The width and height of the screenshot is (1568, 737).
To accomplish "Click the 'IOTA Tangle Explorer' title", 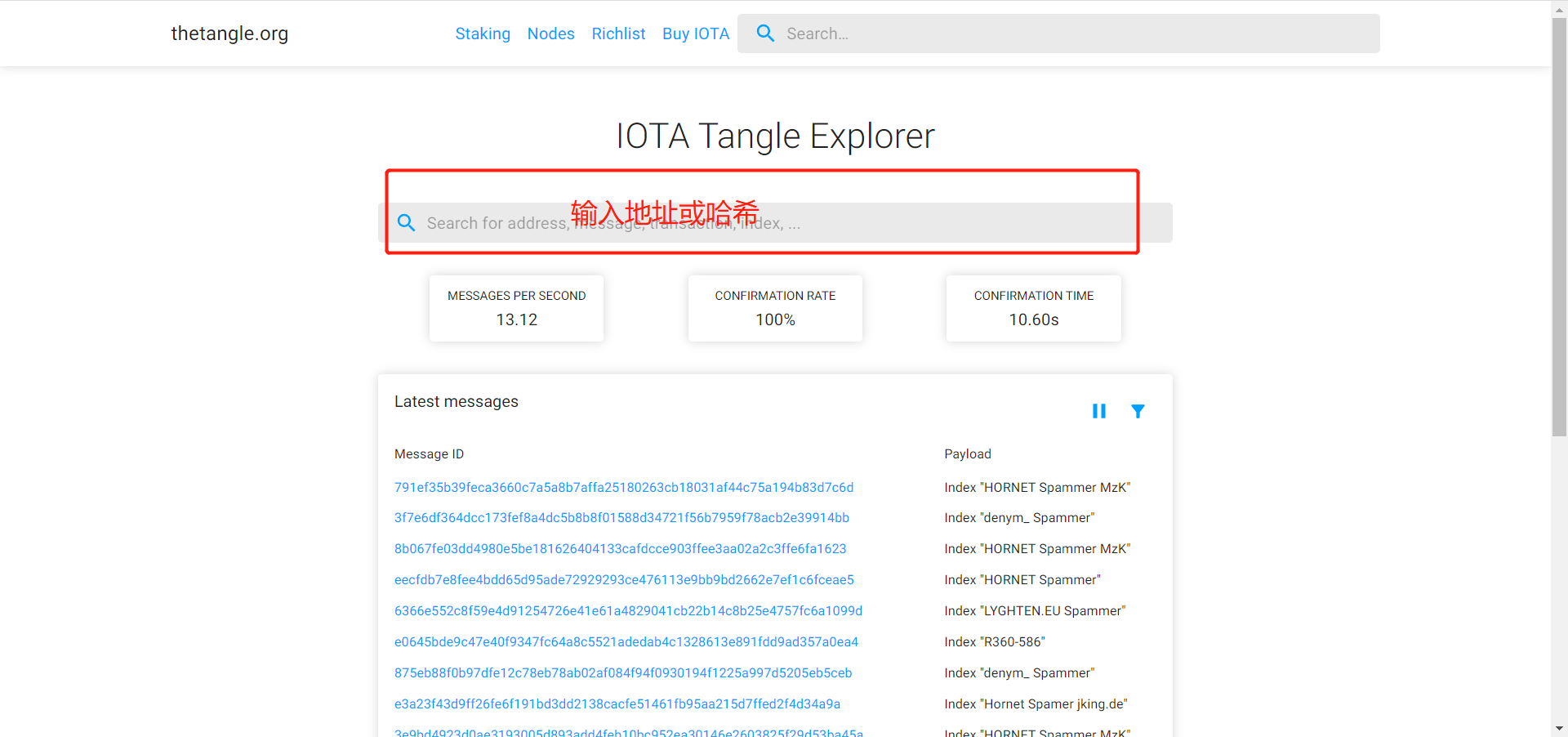I will pyautogui.click(x=775, y=136).
